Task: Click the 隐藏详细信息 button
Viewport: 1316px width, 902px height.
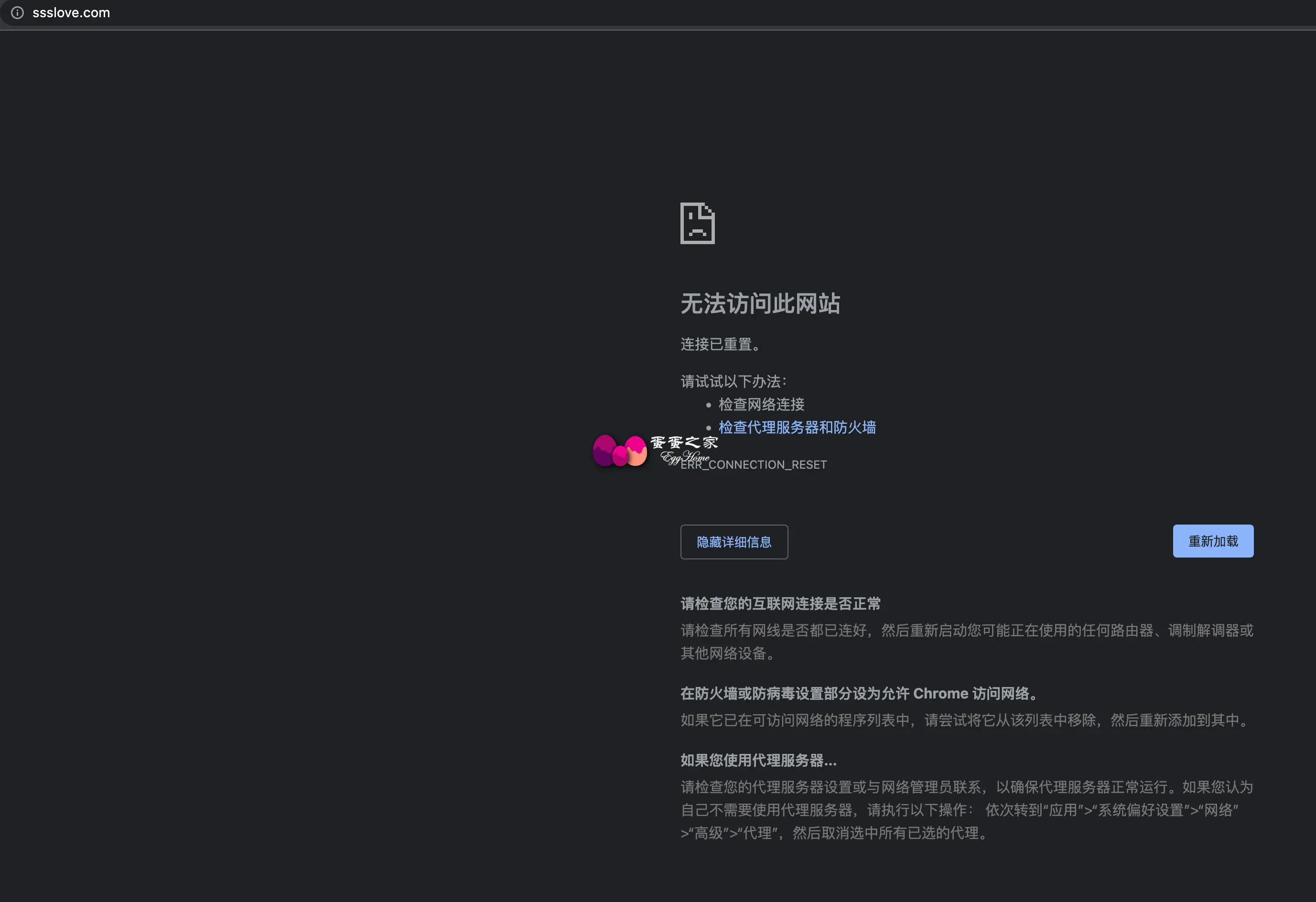Action: click(x=734, y=542)
